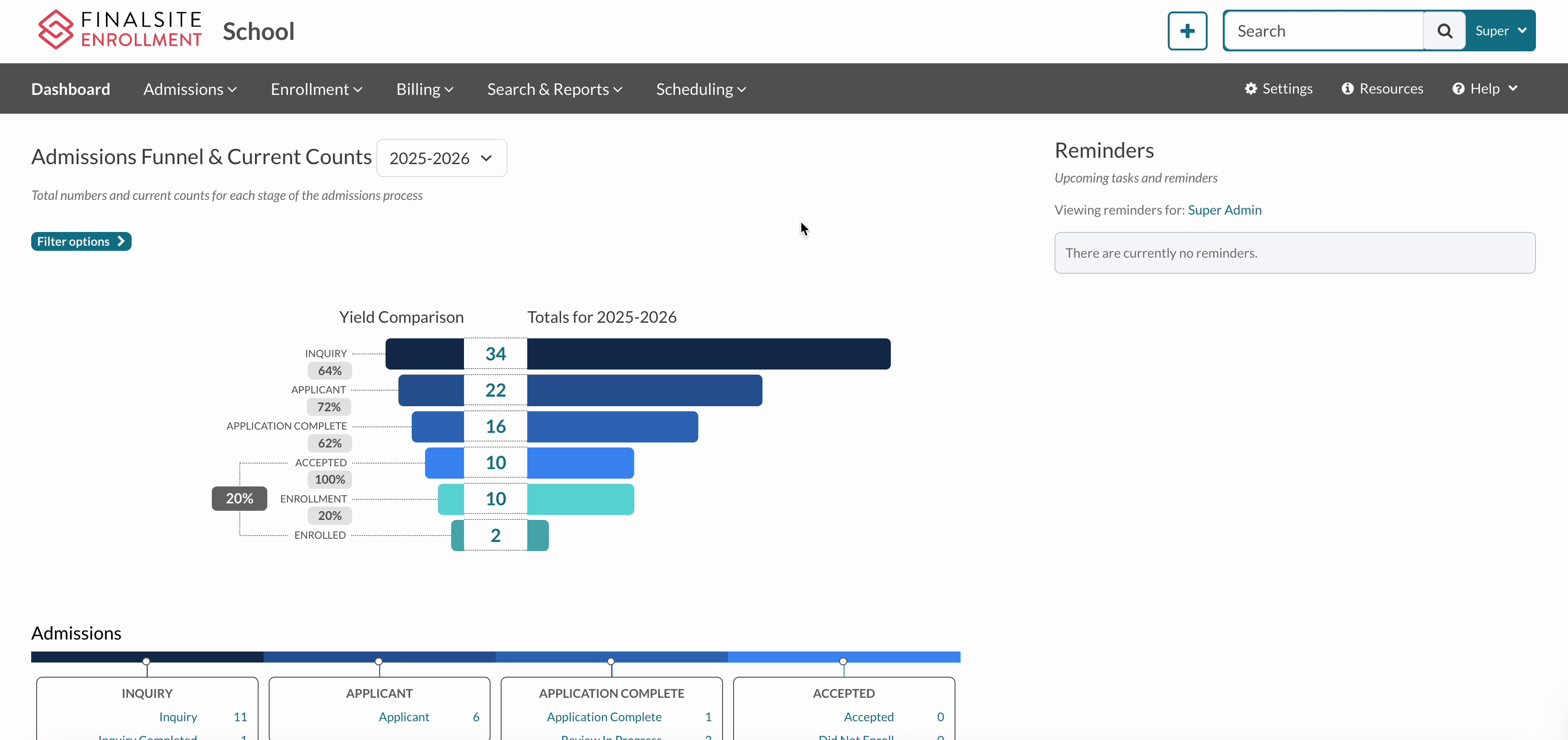Go to the Dashboard tab
This screenshot has width=1568, height=740.
coord(71,89)
